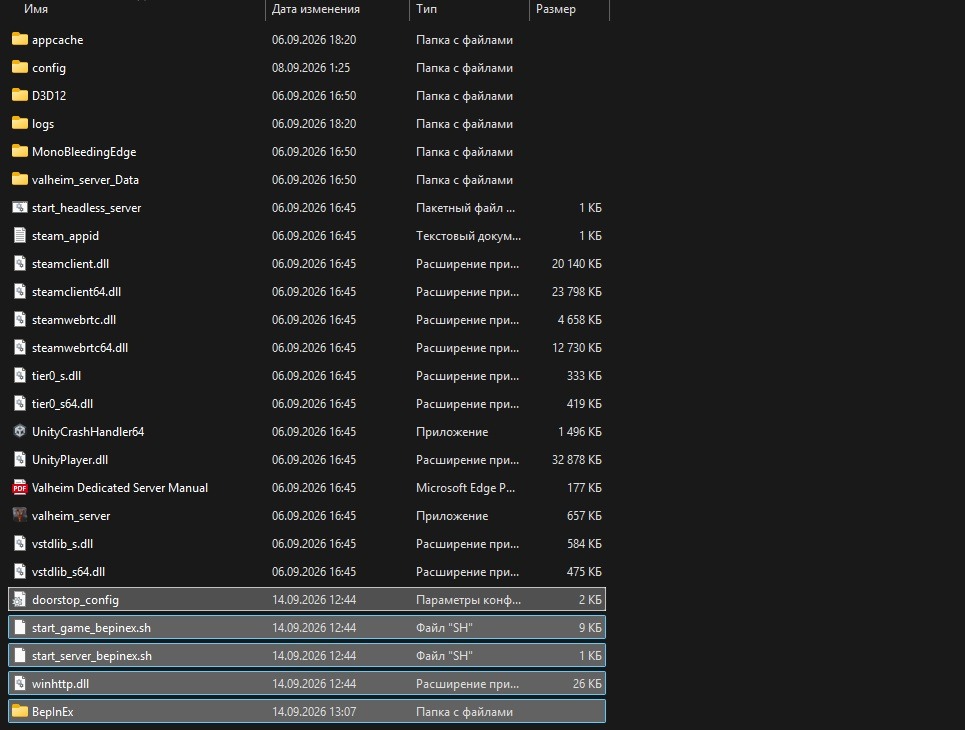Click the 08.09.2026 1:25 date of config
Screen dimensions: 965x730
[x=311, y=68]
